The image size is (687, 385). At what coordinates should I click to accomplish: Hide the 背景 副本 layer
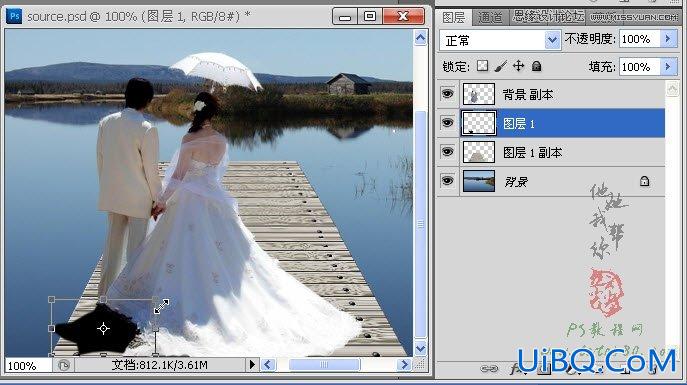coord(447,94)
